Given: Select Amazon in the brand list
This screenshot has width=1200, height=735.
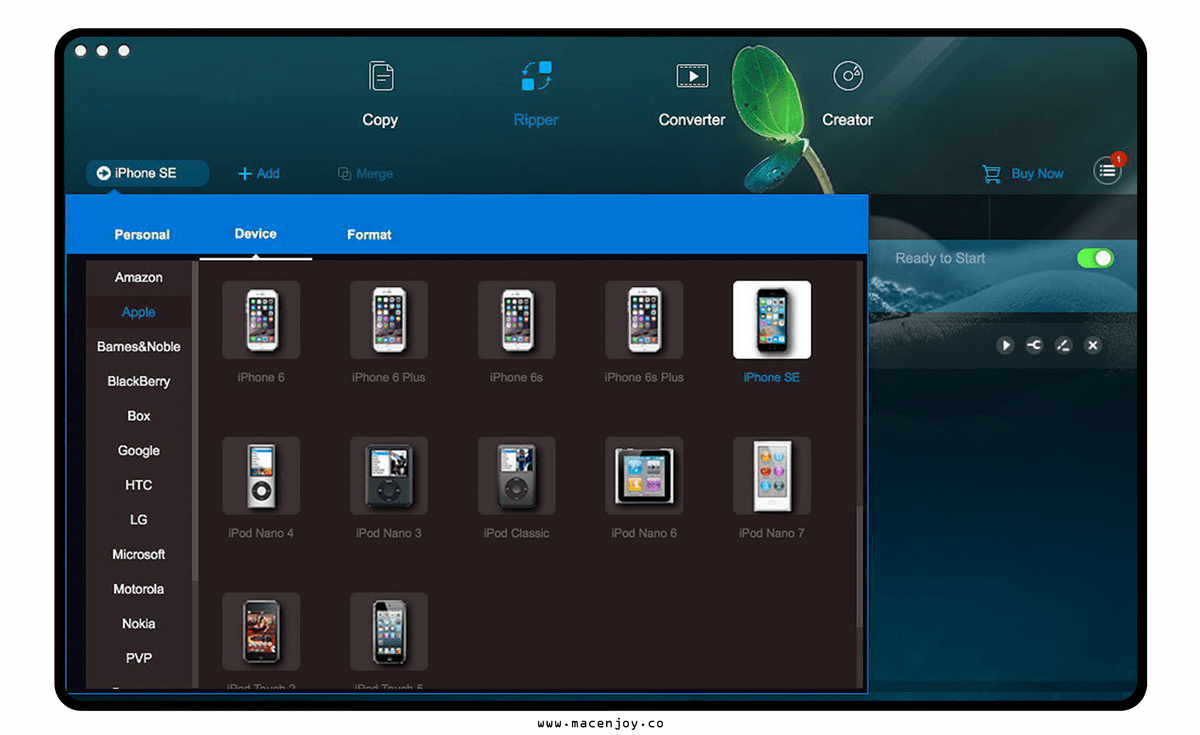Looking at the screenshot, I should click(x=139, y=278).
